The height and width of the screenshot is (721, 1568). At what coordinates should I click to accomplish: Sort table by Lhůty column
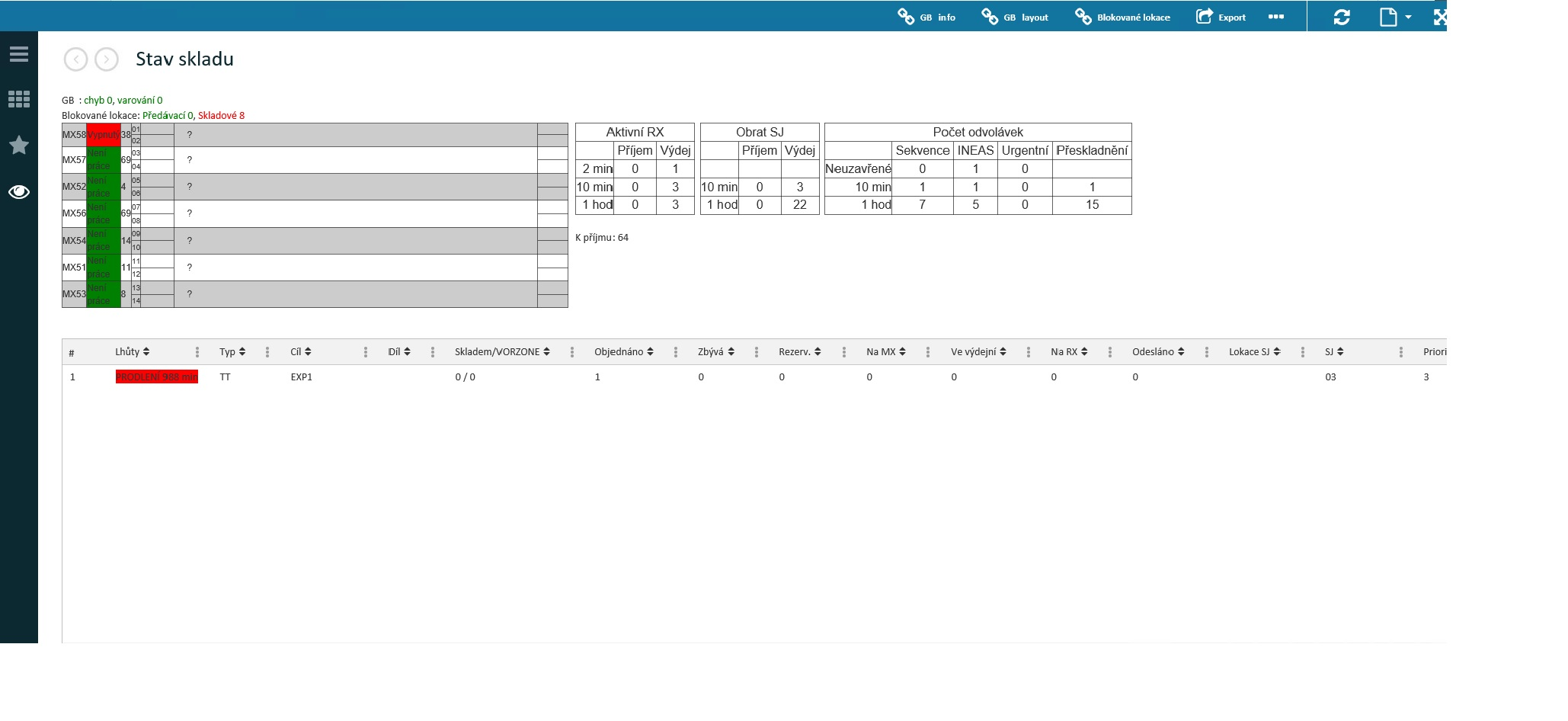133,352
